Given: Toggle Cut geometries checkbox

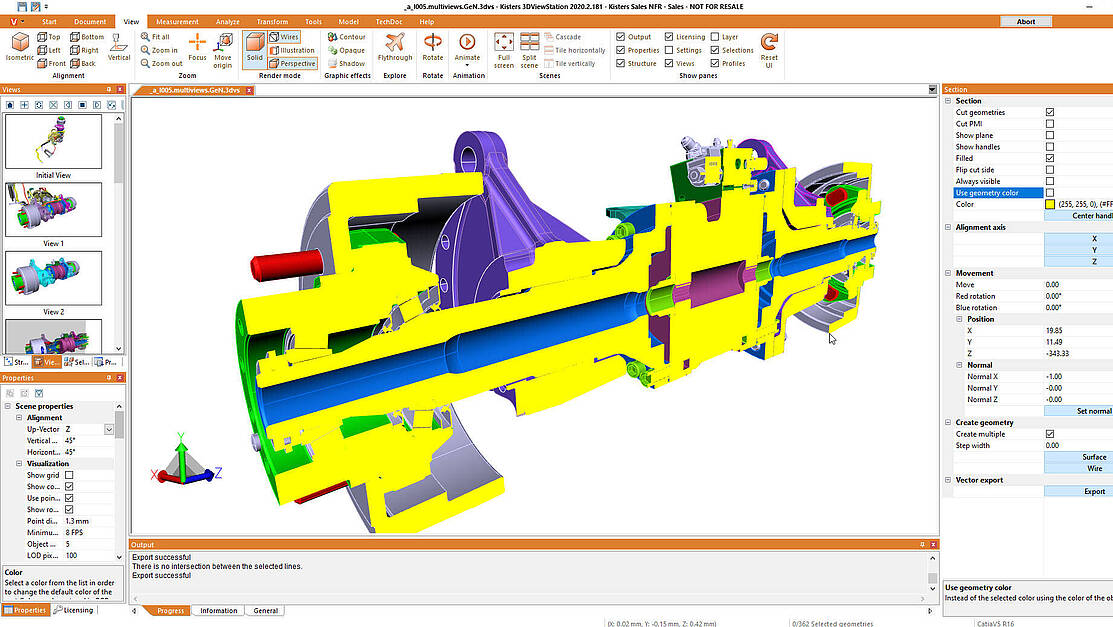Looking at the screenshot, I should 1050,112.
